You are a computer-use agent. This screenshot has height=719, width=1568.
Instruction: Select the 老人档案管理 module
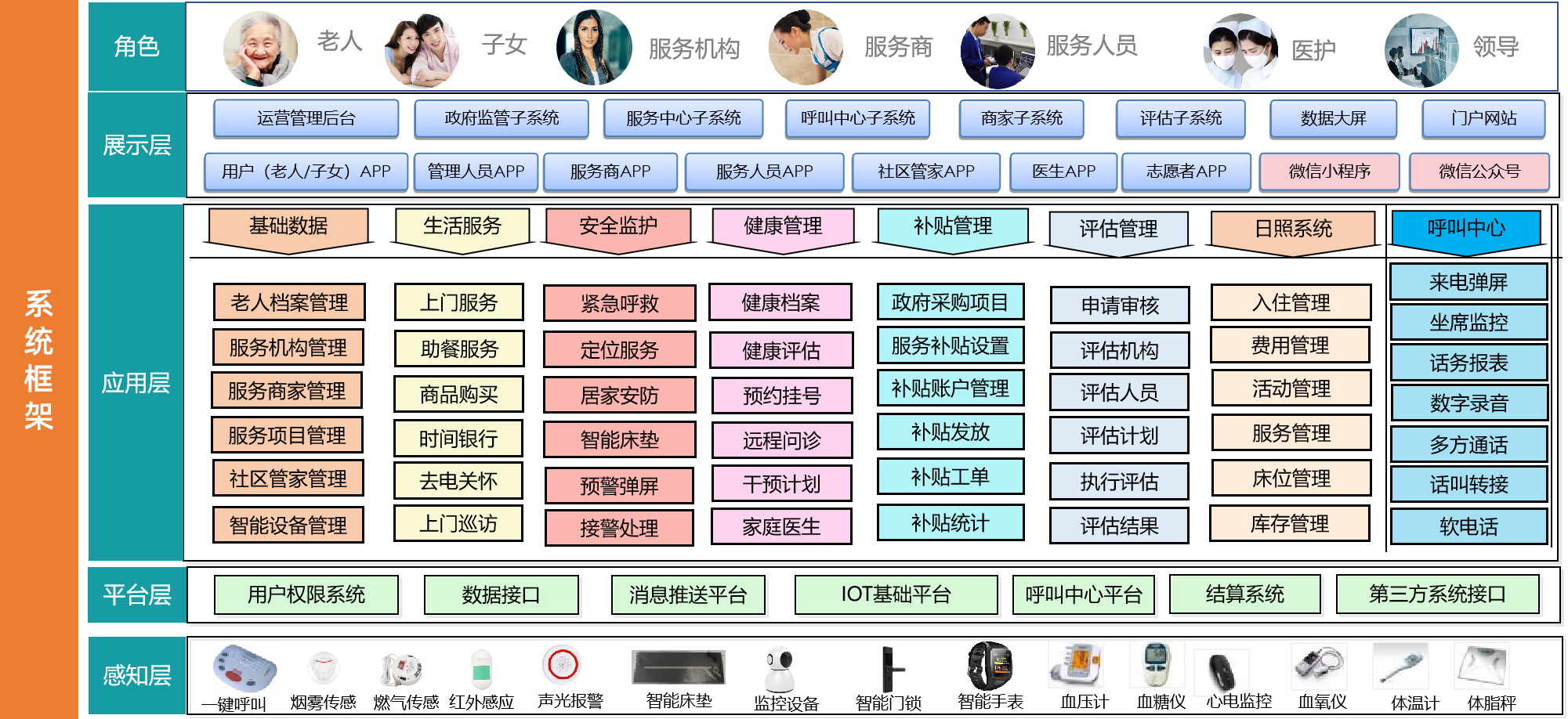pos(288,302)
